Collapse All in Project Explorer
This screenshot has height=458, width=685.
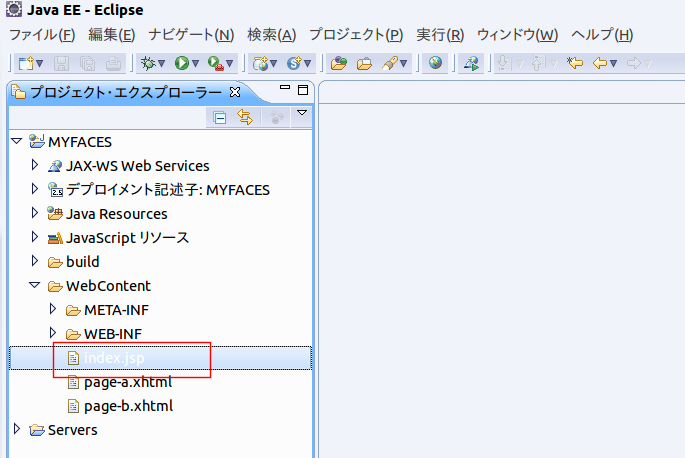[x=219, y=118]
